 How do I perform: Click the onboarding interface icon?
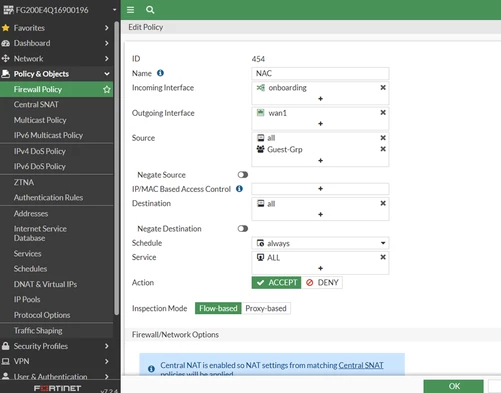[x=261, y=87]
